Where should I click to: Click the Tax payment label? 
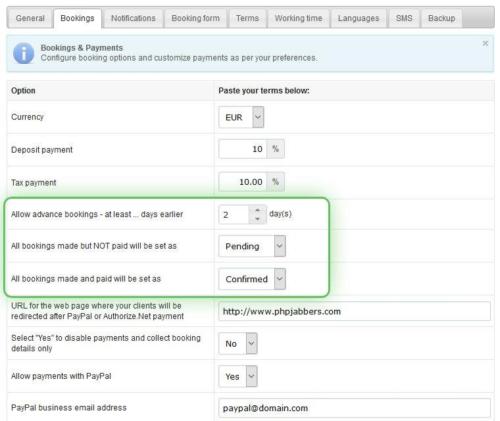tap(34, 183)
